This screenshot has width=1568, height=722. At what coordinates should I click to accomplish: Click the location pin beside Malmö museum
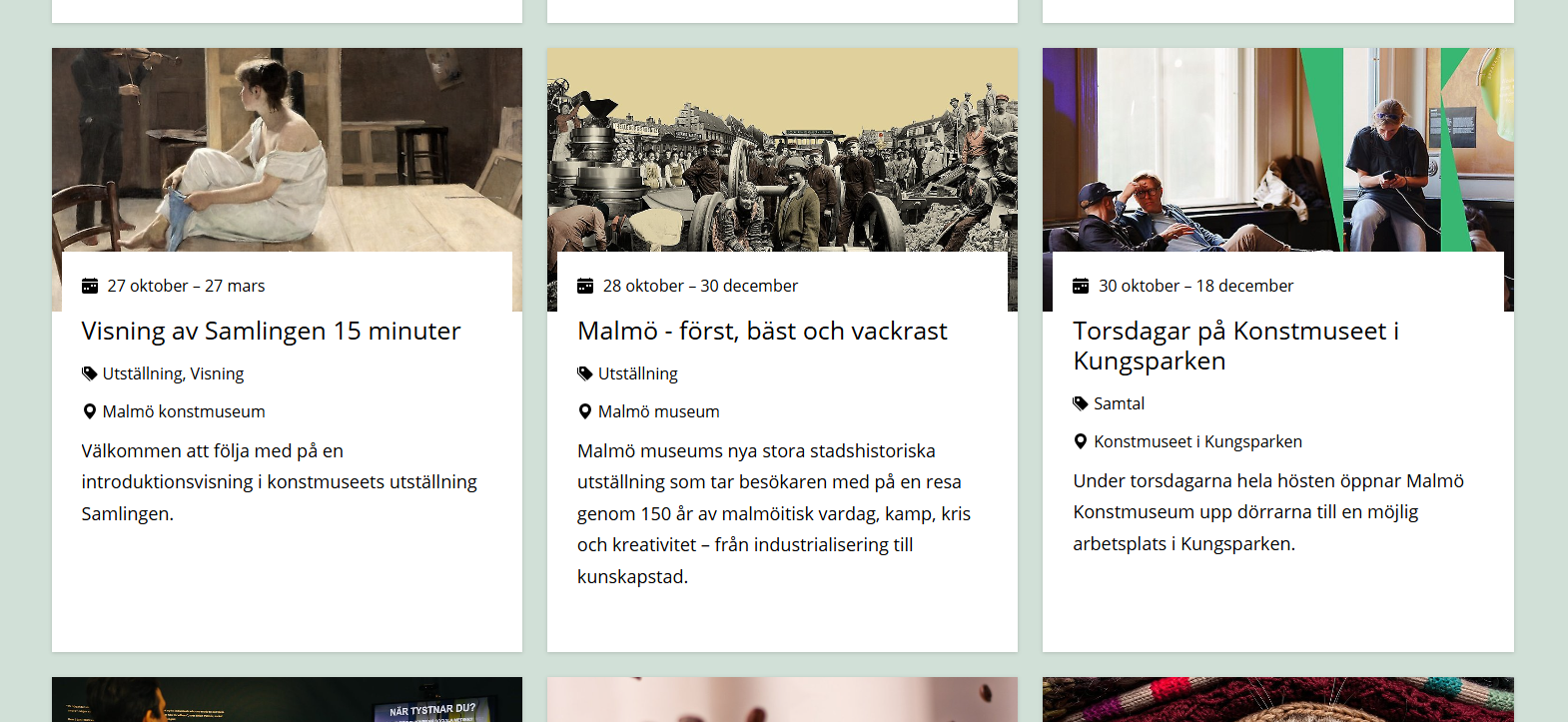coord(583,410)
